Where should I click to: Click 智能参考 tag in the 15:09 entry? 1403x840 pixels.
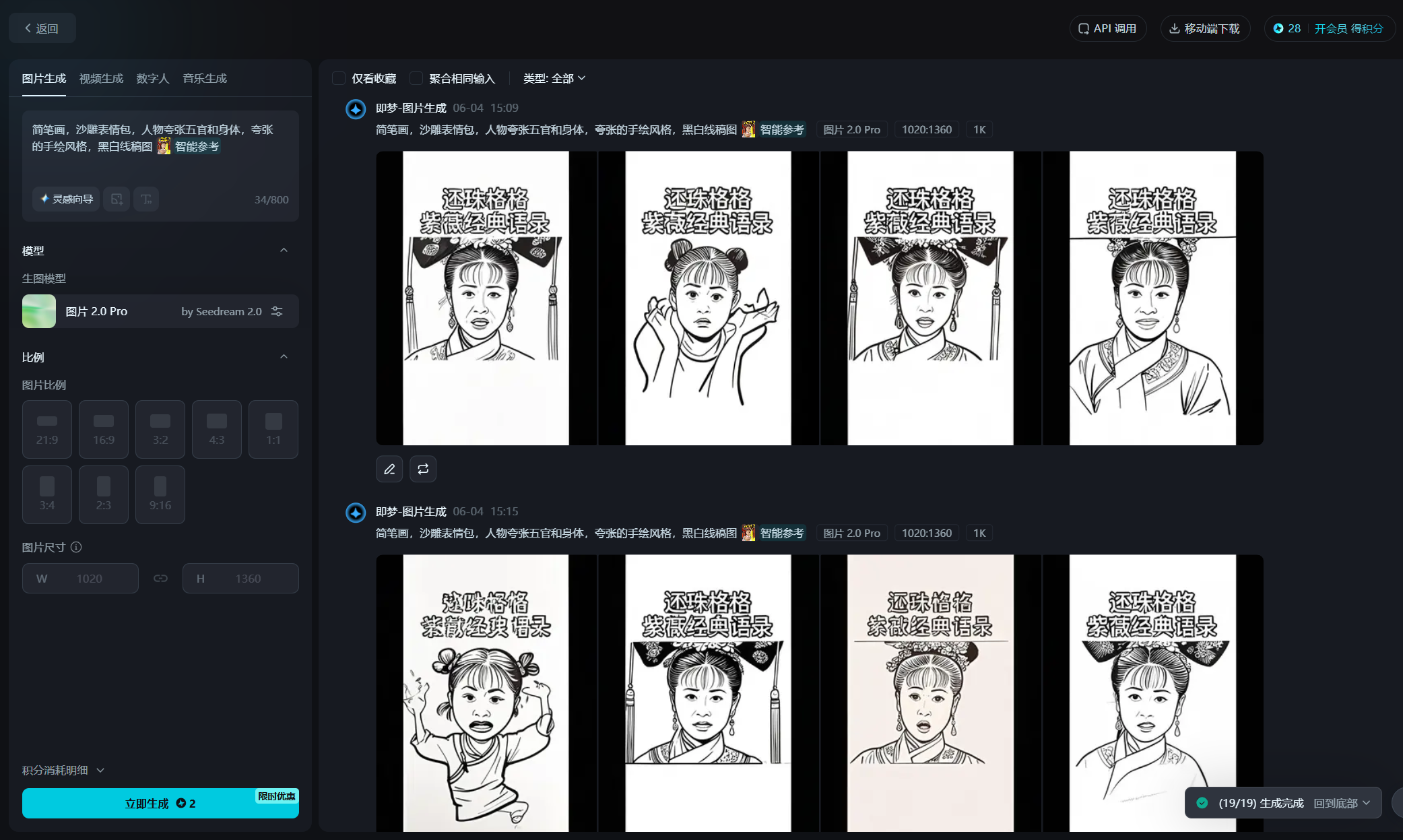[782, 129]
